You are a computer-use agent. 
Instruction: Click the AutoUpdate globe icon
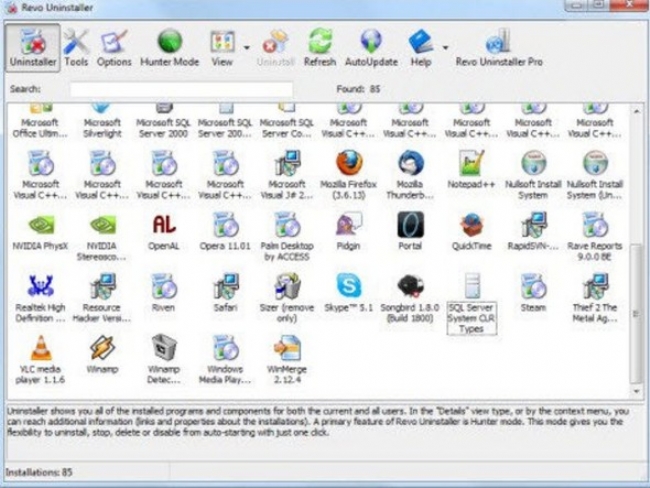(x=371, y=47)
